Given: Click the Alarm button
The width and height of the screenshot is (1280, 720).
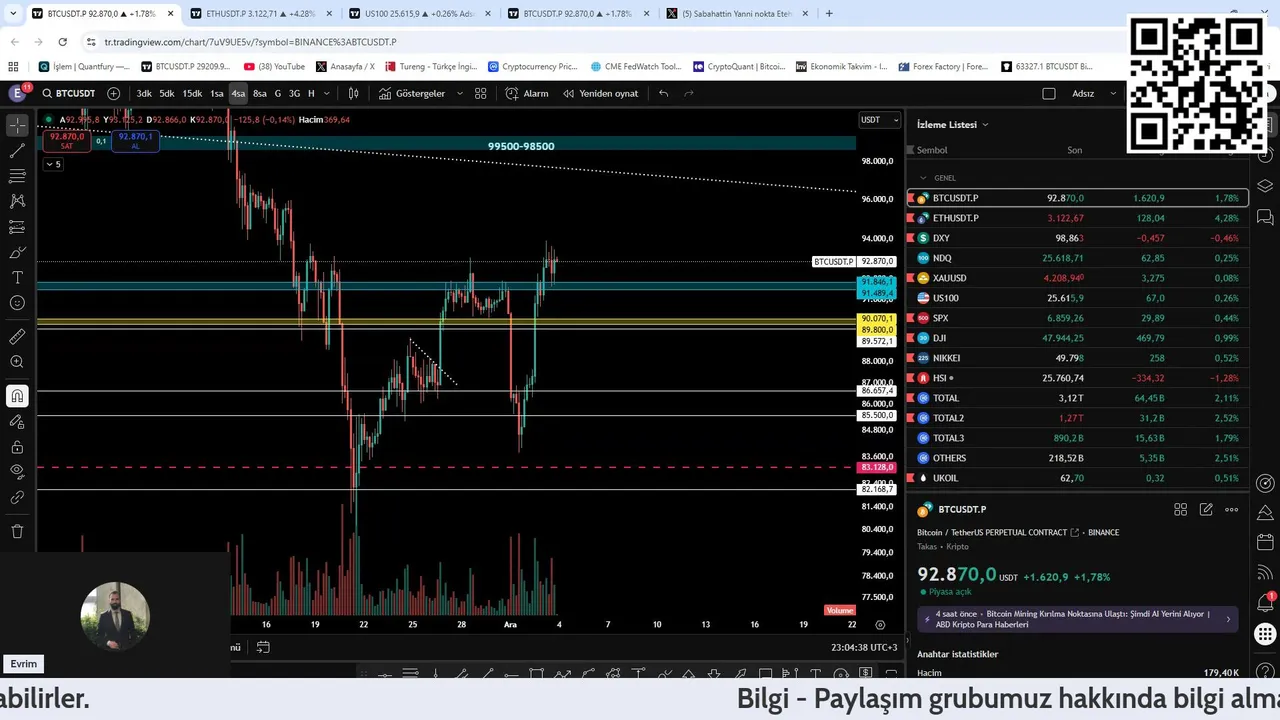Looking at the screenshot, I should coord(527,93).
